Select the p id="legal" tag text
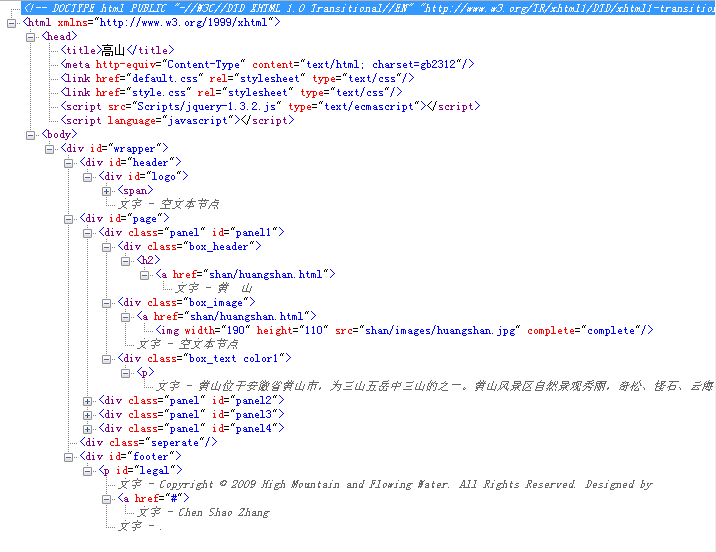716x552 pixels. (x=141, y=470)
